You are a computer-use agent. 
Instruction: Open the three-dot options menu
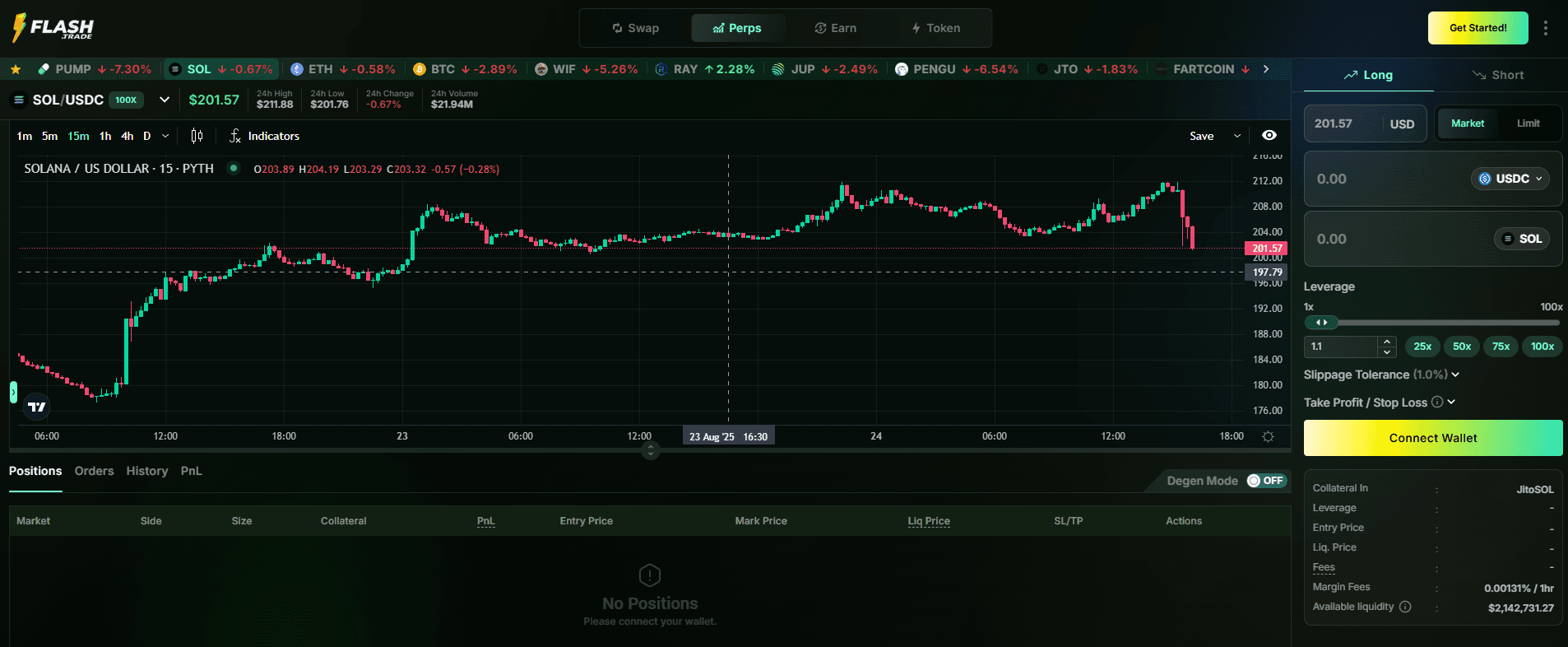click(1546, 28)
